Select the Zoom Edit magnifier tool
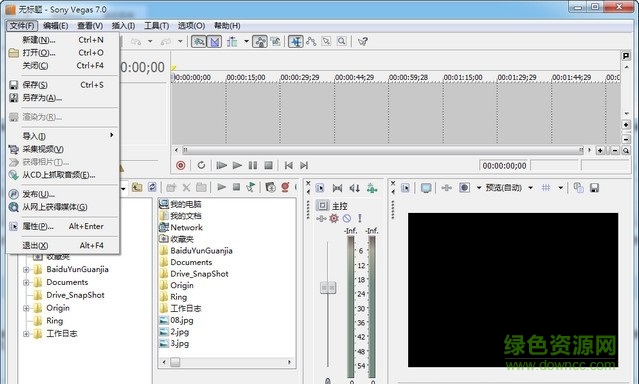 coord(342,42)
